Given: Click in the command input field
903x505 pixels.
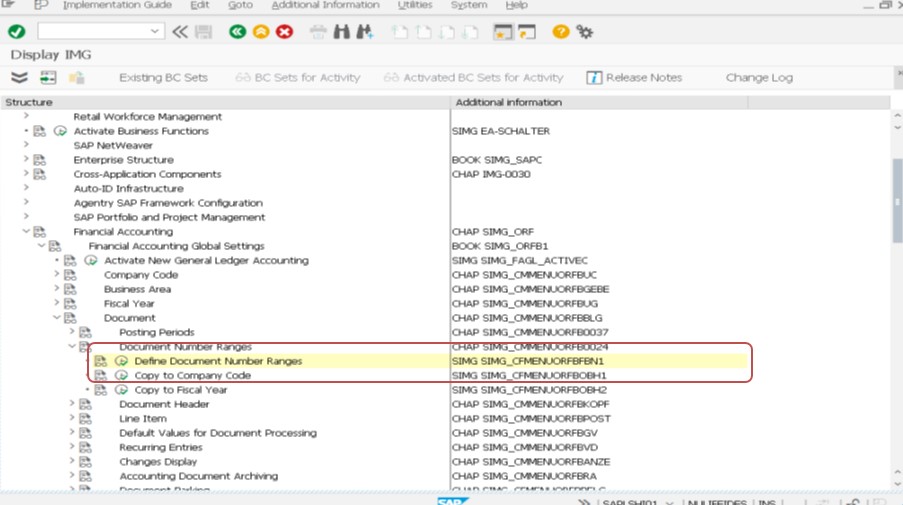Looking at the screenshot, I should [x=93, y=31].
